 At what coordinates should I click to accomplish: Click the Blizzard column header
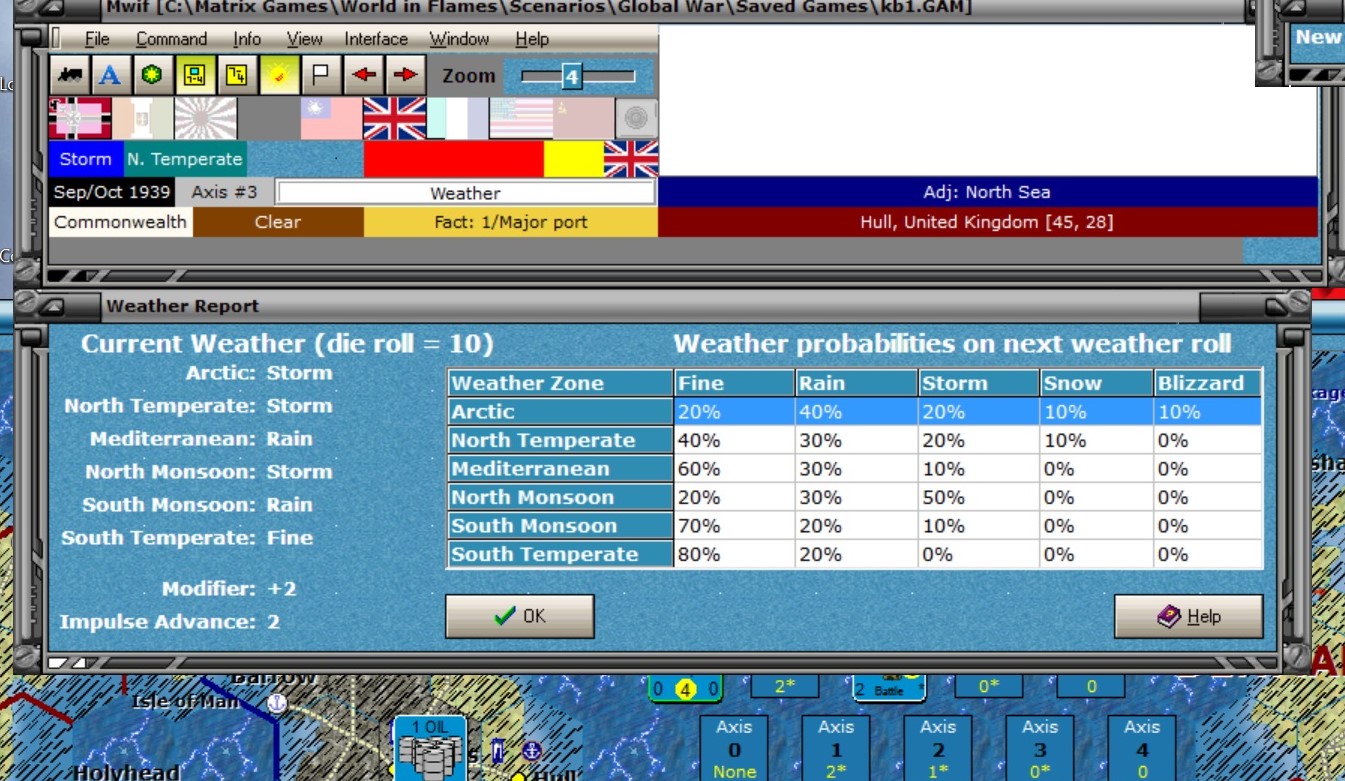click(x=1208, y=383)
